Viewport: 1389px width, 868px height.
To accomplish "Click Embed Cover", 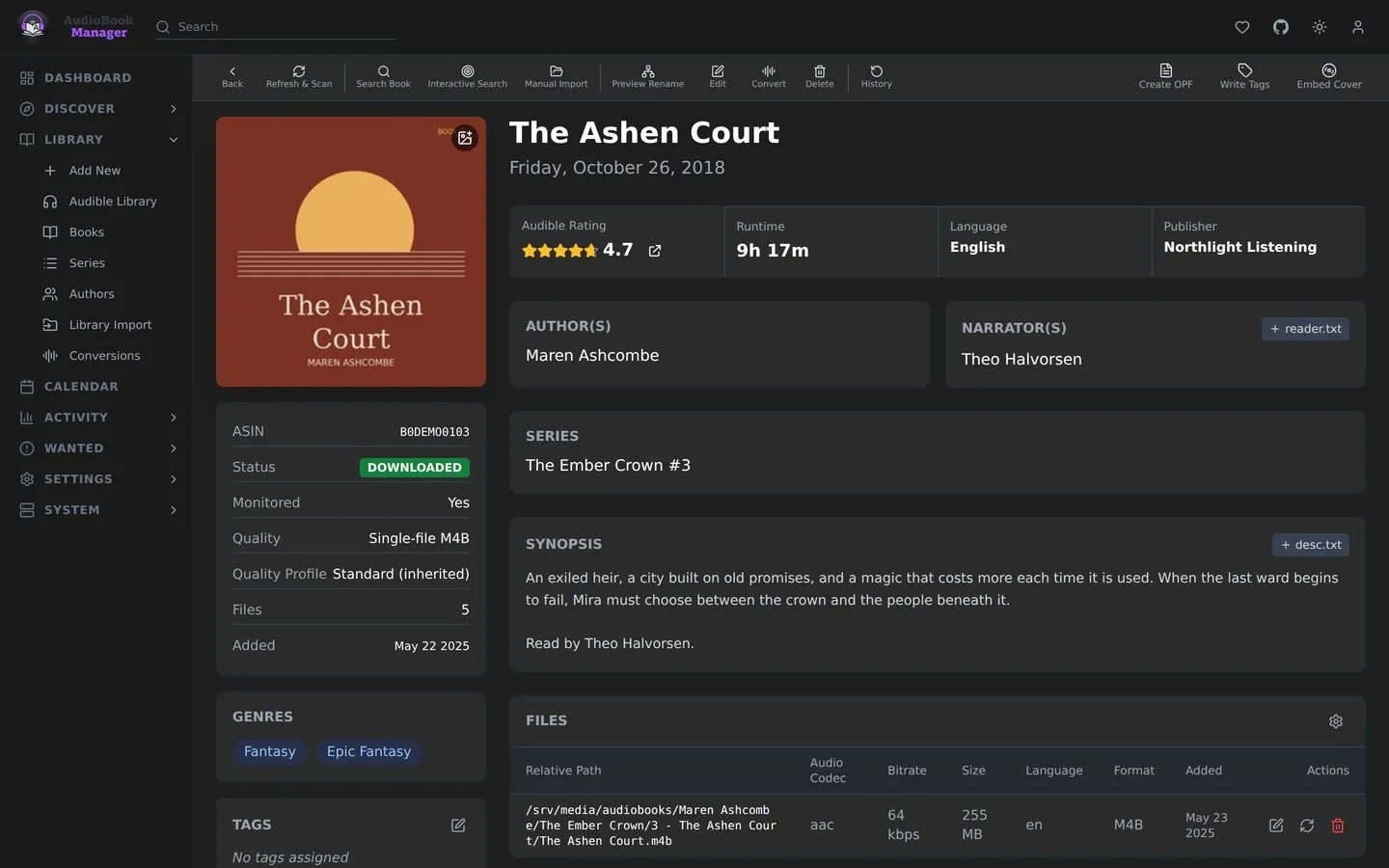I will point(1329,77).
